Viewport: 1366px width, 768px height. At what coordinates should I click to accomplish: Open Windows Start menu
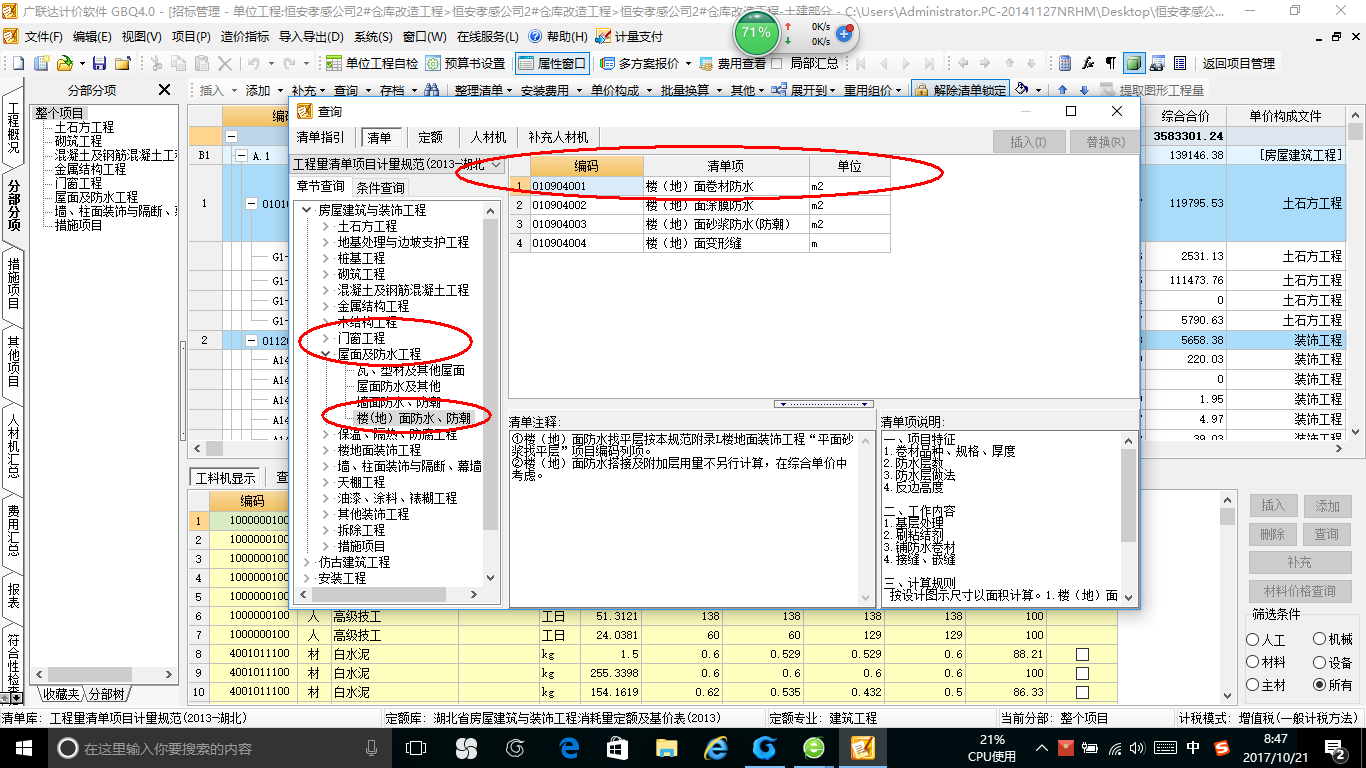point(22,747)
